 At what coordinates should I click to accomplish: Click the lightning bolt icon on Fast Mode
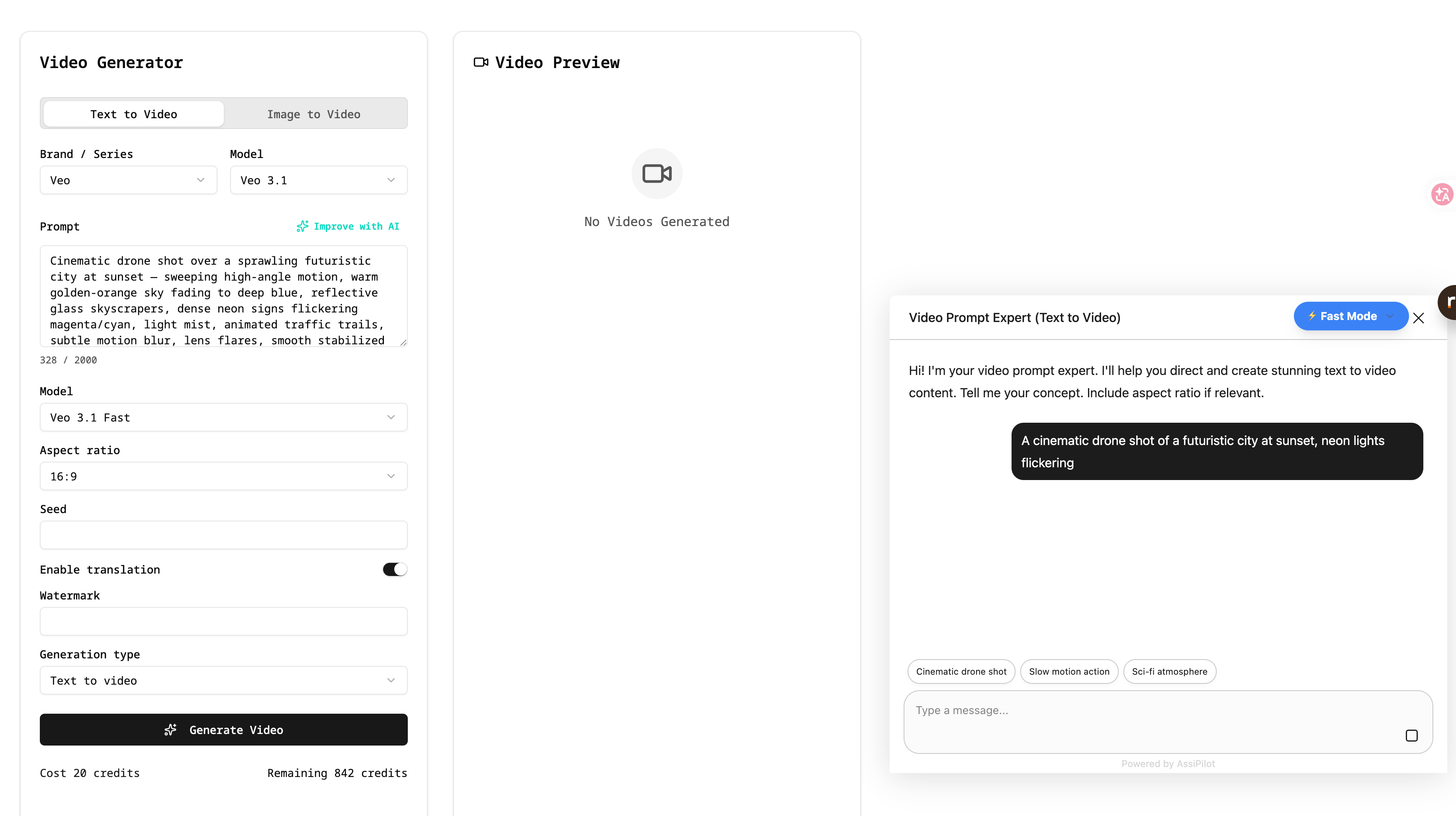click(x=1313, y=316)
